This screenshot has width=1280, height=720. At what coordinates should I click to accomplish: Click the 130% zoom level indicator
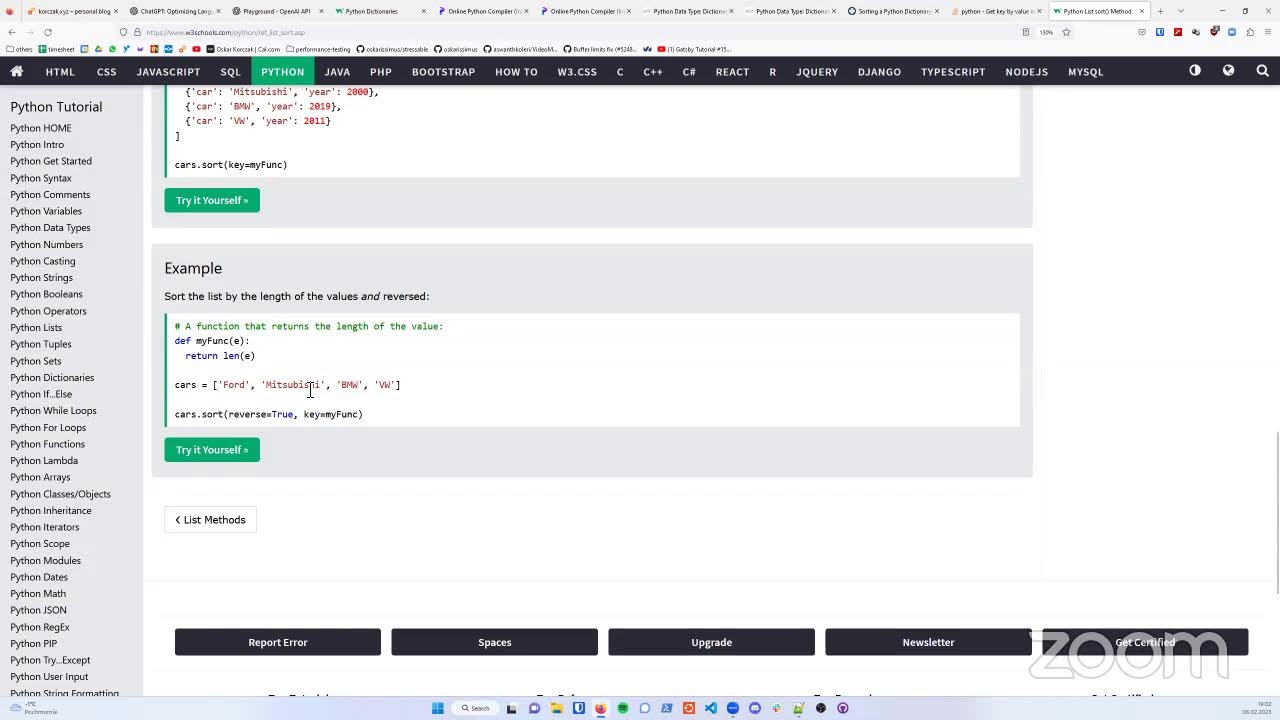1046,32
